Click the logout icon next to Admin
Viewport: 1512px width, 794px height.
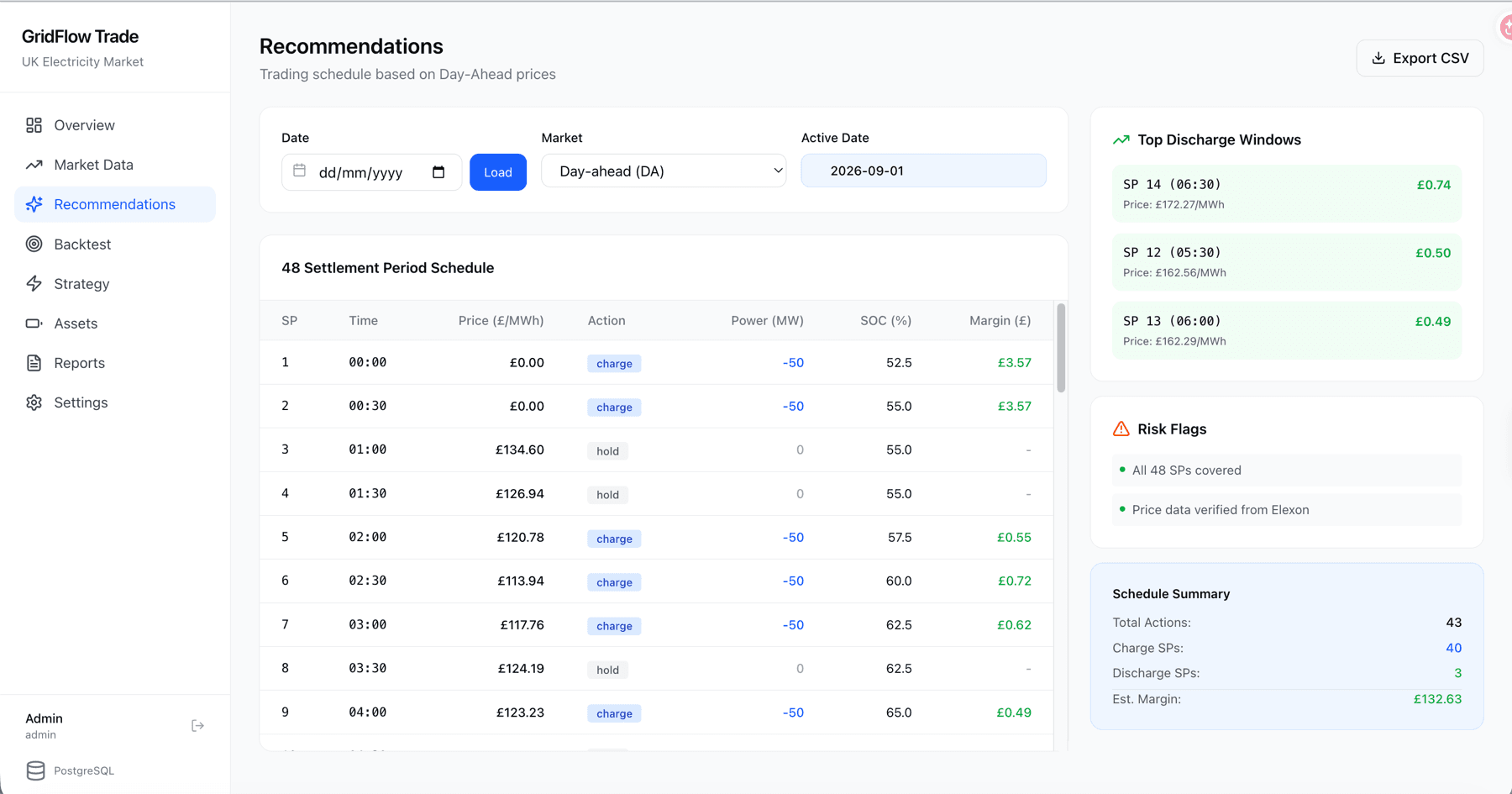coord(197,726)
